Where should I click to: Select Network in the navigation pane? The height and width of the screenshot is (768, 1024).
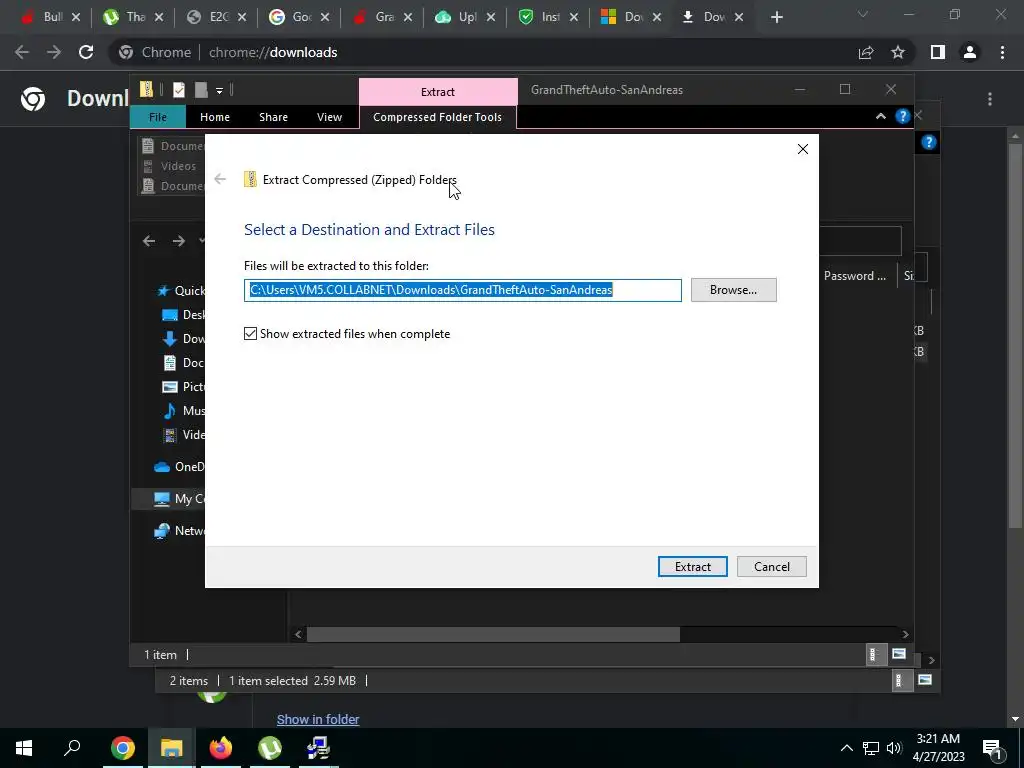click(179, 531)
